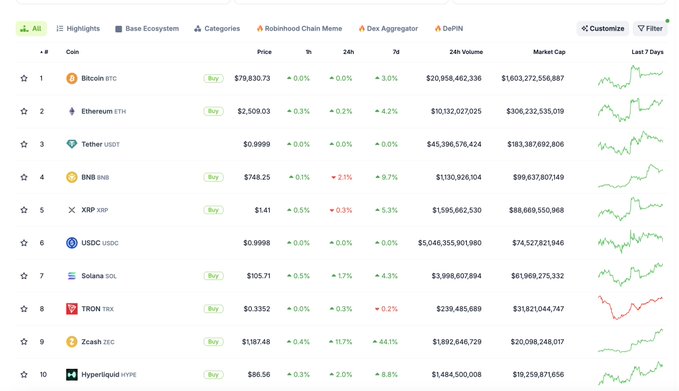679x391 pixels.
Task: Click Ethereum market cap $306,232,535,019
Action: (535, 111)
